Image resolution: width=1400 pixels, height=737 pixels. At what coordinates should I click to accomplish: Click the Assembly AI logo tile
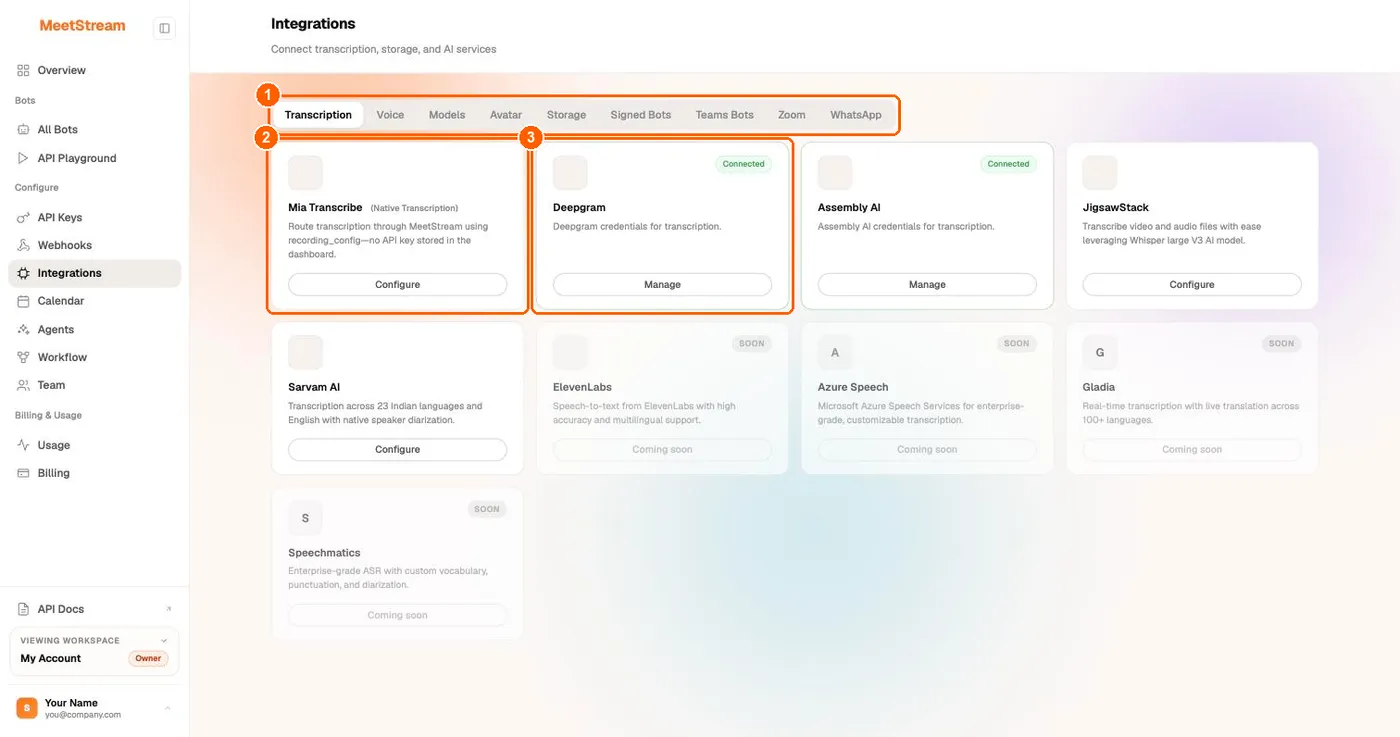[x=835, y=173]
